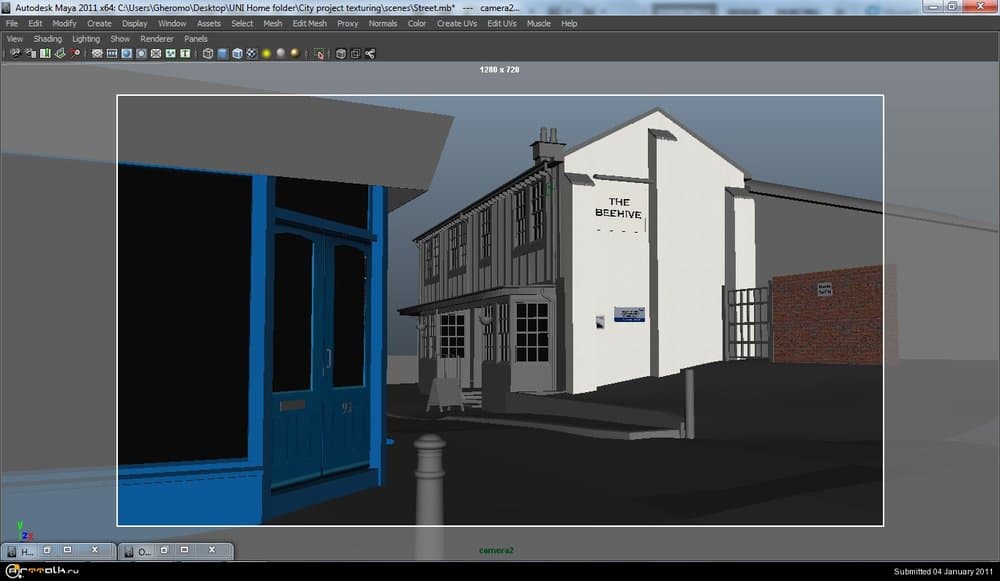Viewport: 1000px width, 581px height.
Task: Open the Edit UVs menu
Action: tap(502, 24)
